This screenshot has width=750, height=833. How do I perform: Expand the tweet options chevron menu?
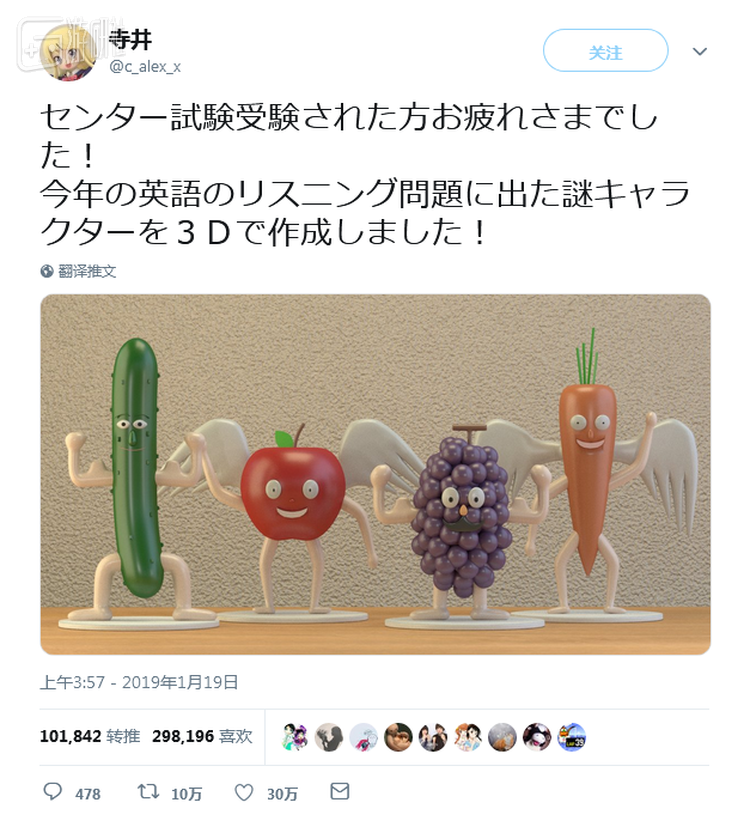pyautogui.click(x=700, y=52)
